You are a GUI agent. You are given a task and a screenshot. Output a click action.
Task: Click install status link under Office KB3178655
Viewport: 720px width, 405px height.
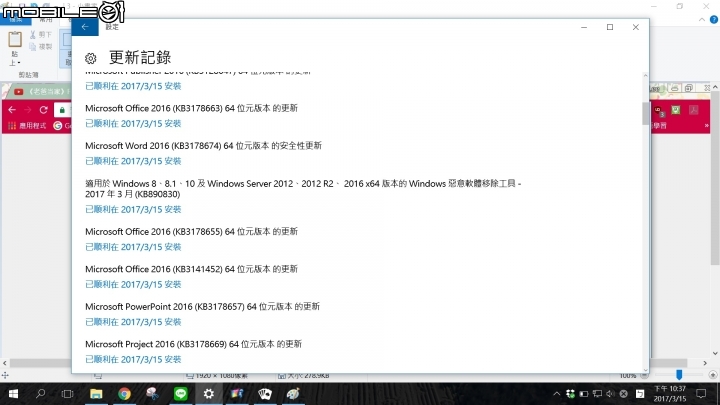coord(133,247)
